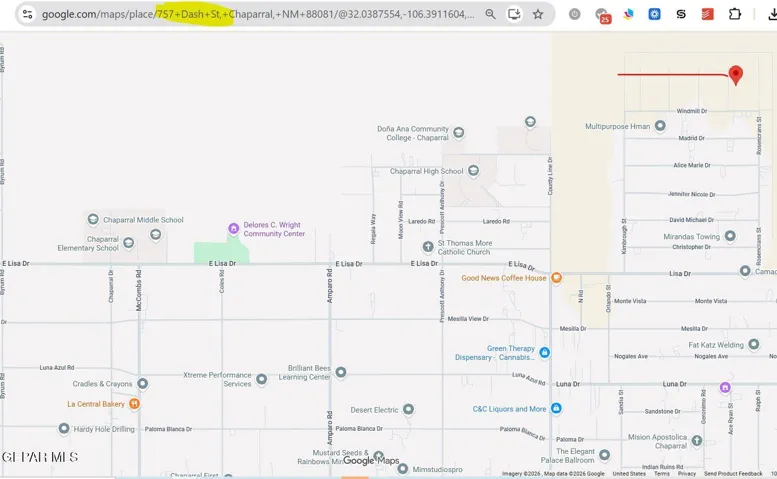Select St Thomas More Catholic Church marker
The image size is (777, 479).
(428, 247)
